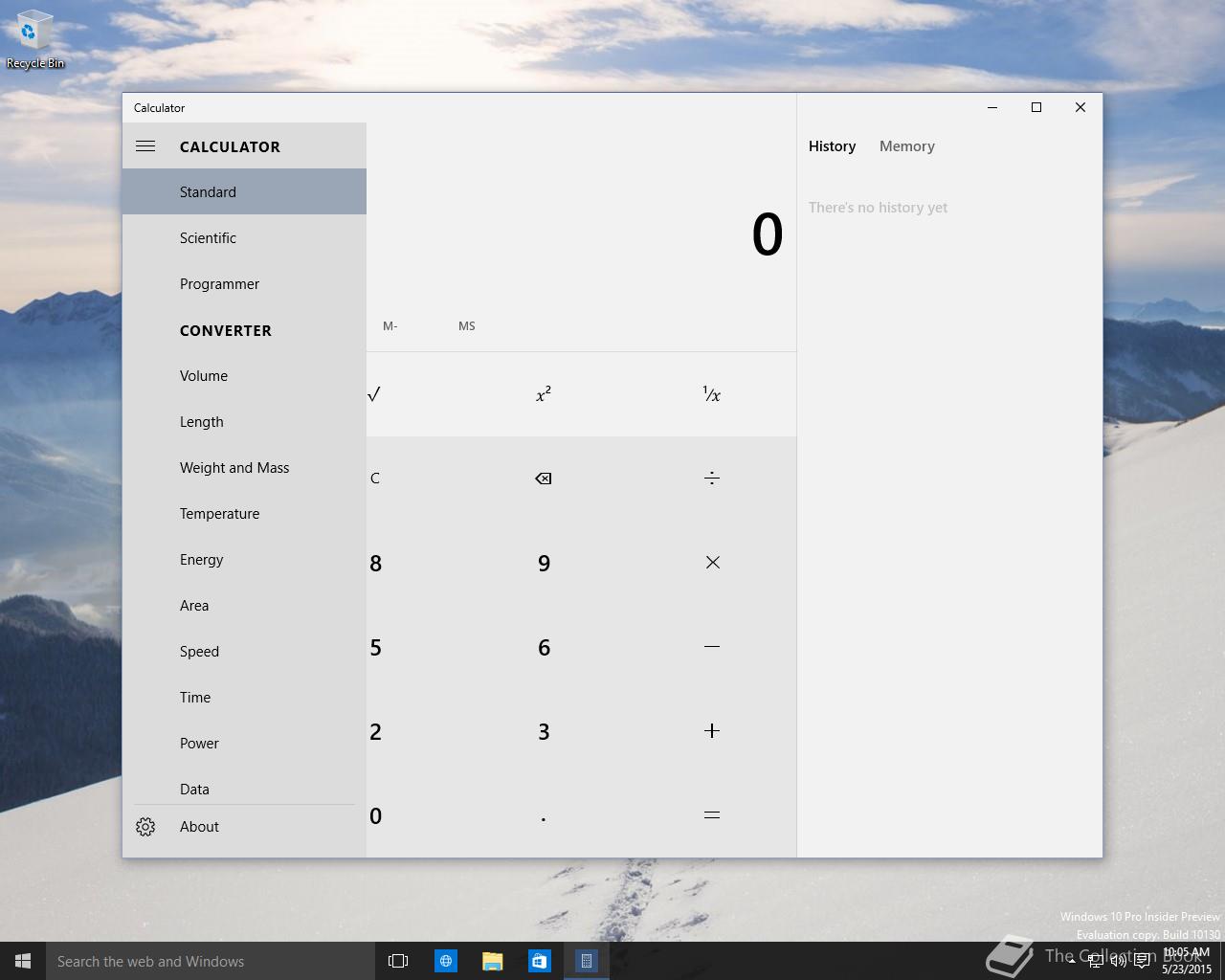
Task: Maximize the Calculator window
Action: 1036,107
